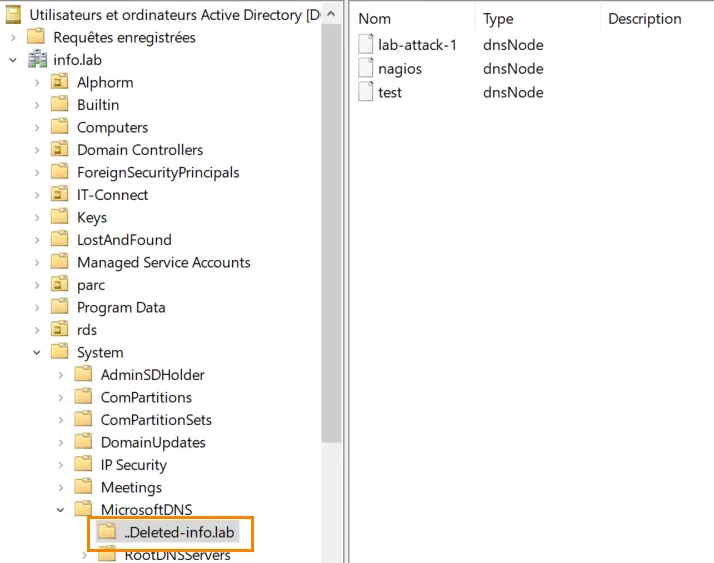The height and width of the screenshot is (563, 714).
Task: Click the tree pane vertical scrollbar
Action: [332, 250]
